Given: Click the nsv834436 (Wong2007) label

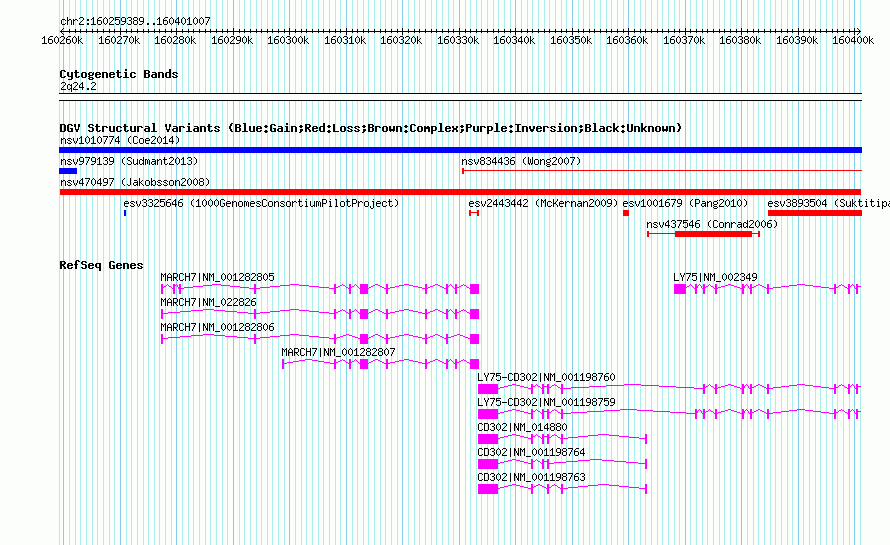Looking at the screenshot, I should (x=521, y=161).
